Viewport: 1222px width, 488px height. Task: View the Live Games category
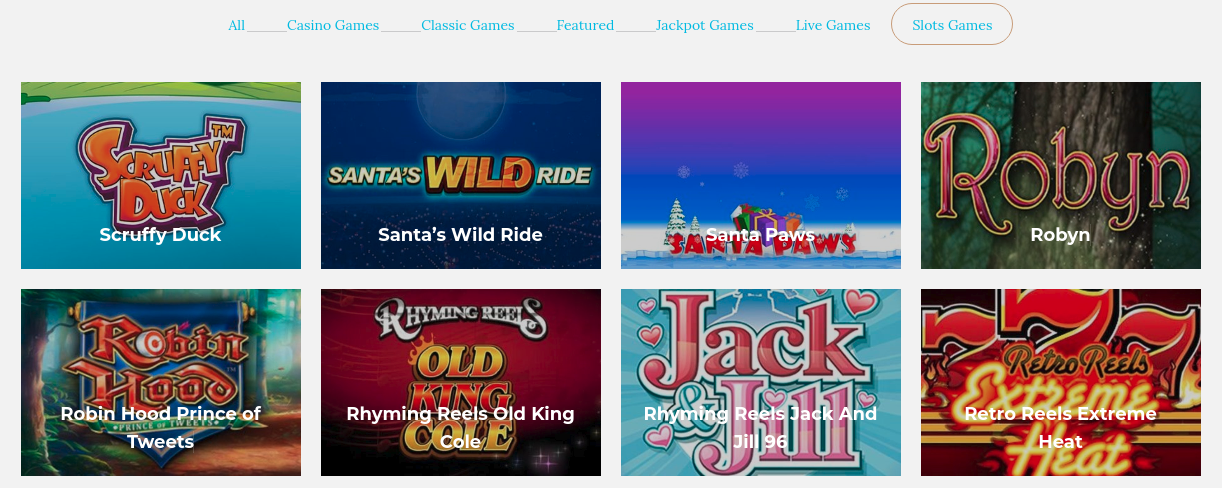tap(833, 25)
